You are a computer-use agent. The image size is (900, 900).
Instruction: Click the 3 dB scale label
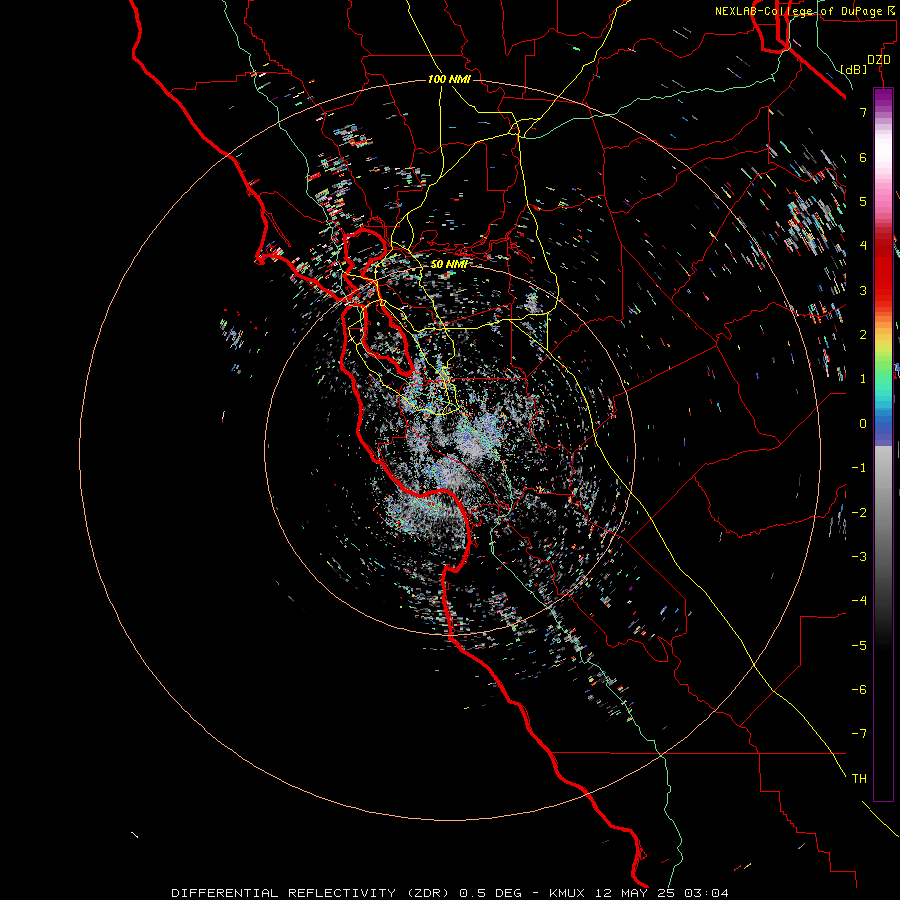863,290
